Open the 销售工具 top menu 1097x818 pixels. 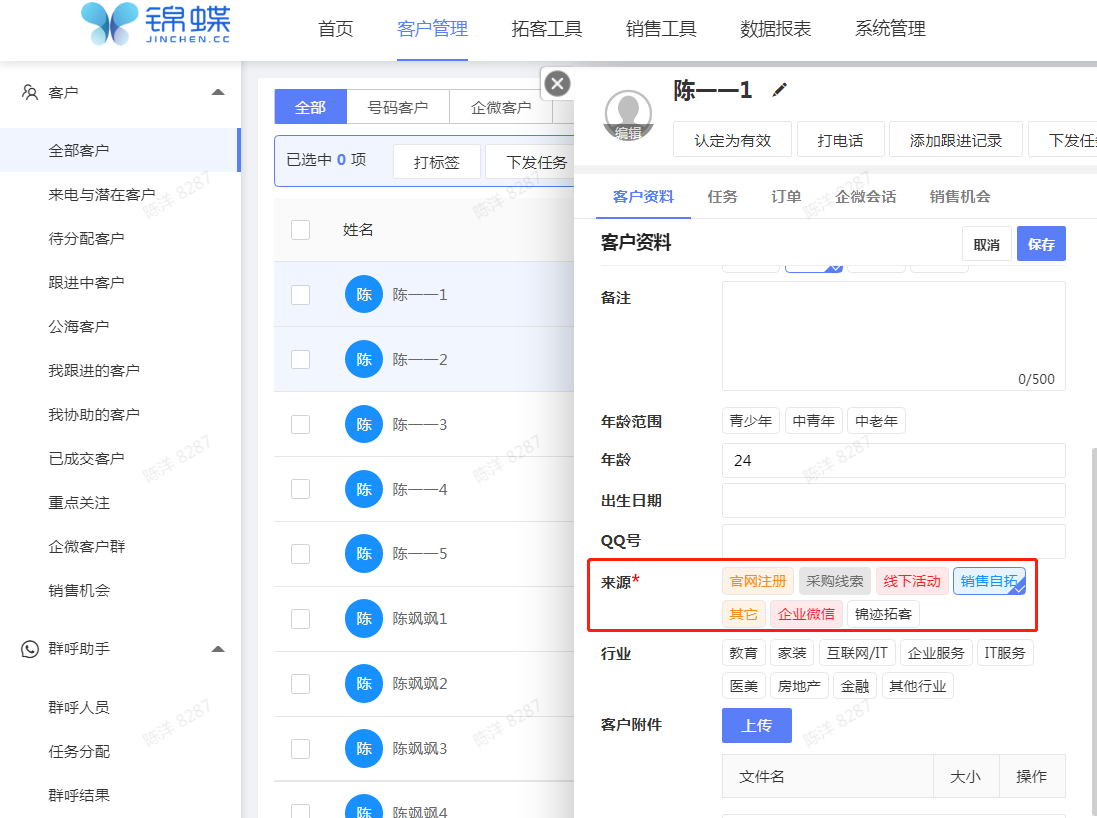click(x=661, y=29)
